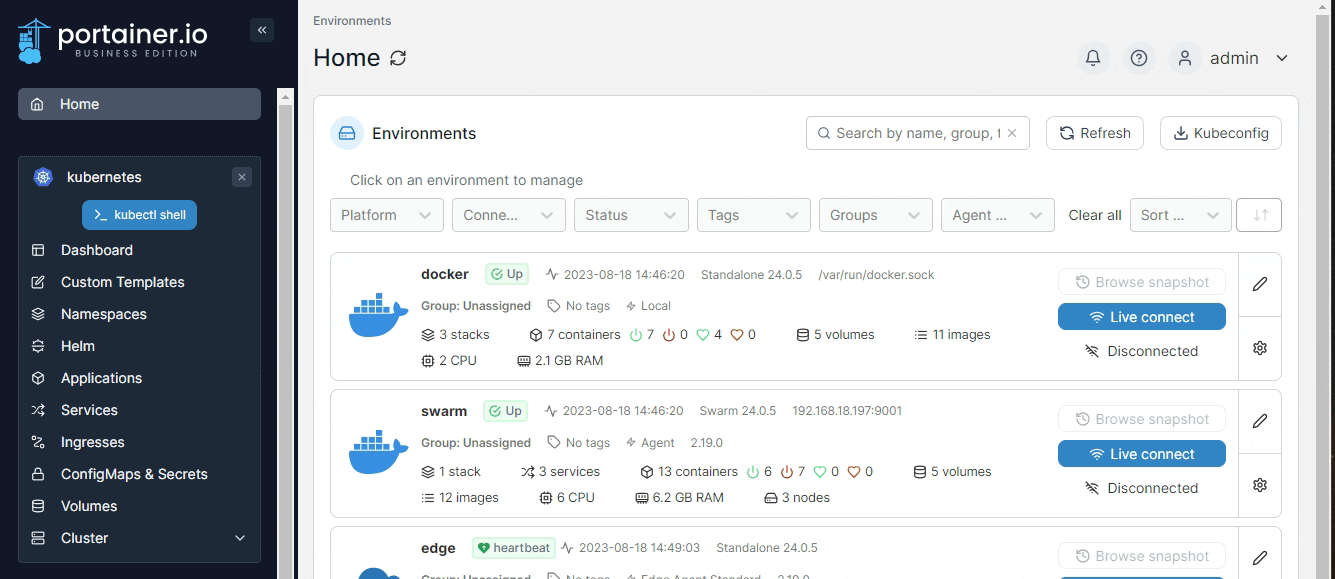This screenshot has height=579, width=1335.
Task: Open the Groups filter dropdown
Action: pos(874,215)
